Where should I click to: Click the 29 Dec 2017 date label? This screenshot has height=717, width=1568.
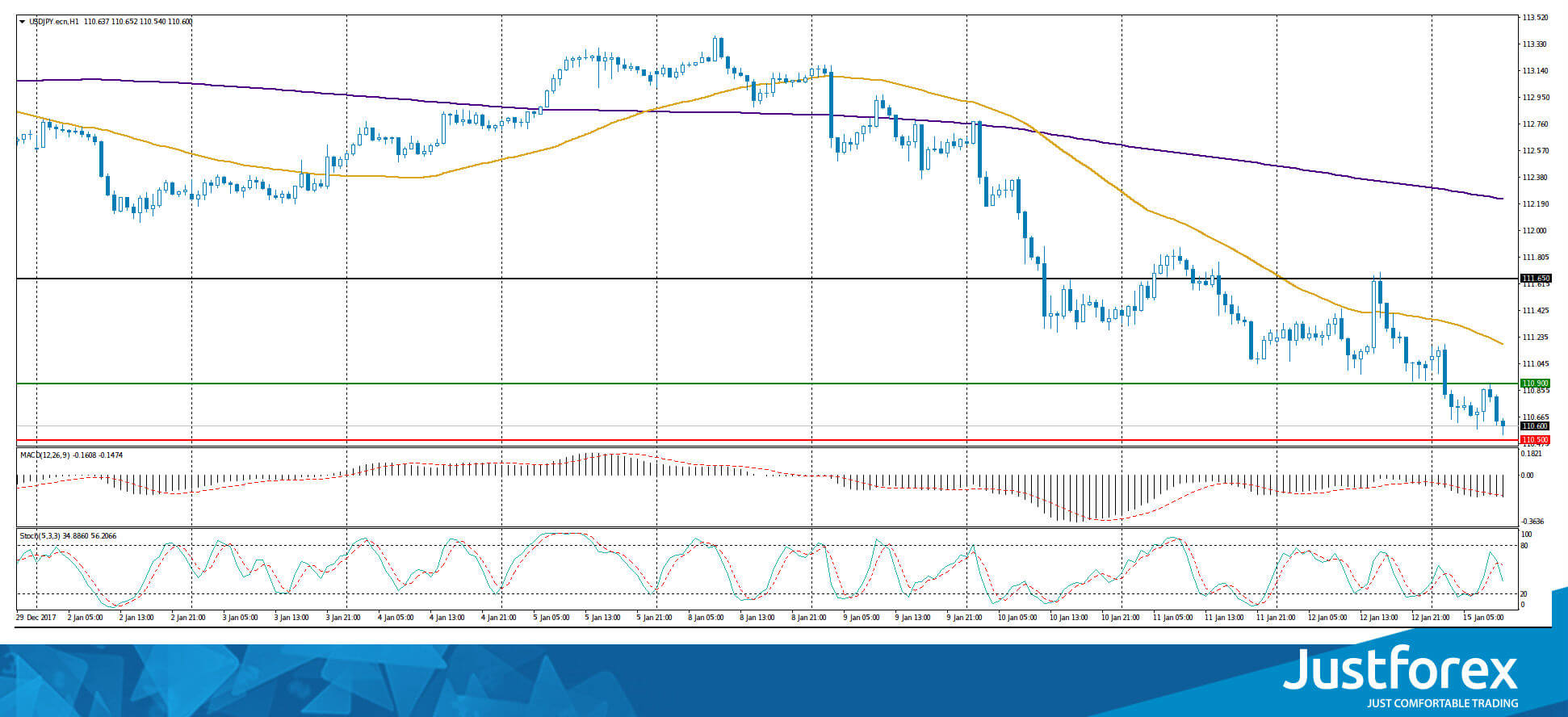(36, 618)
